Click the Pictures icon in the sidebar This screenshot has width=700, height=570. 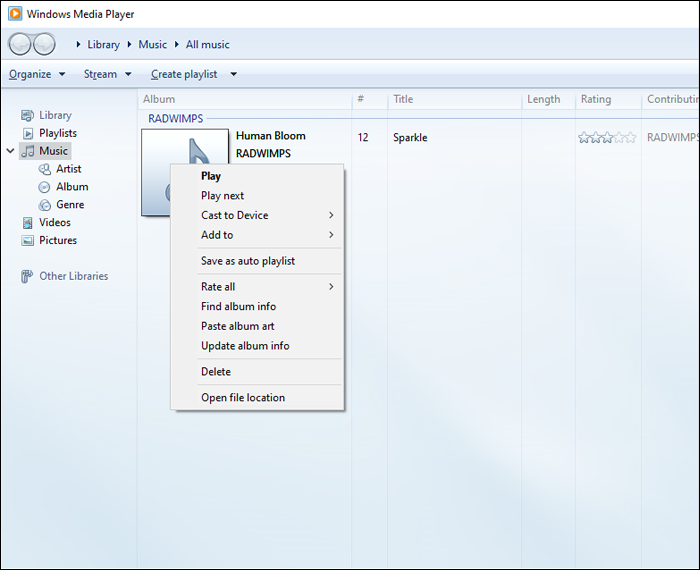point(28,241)
